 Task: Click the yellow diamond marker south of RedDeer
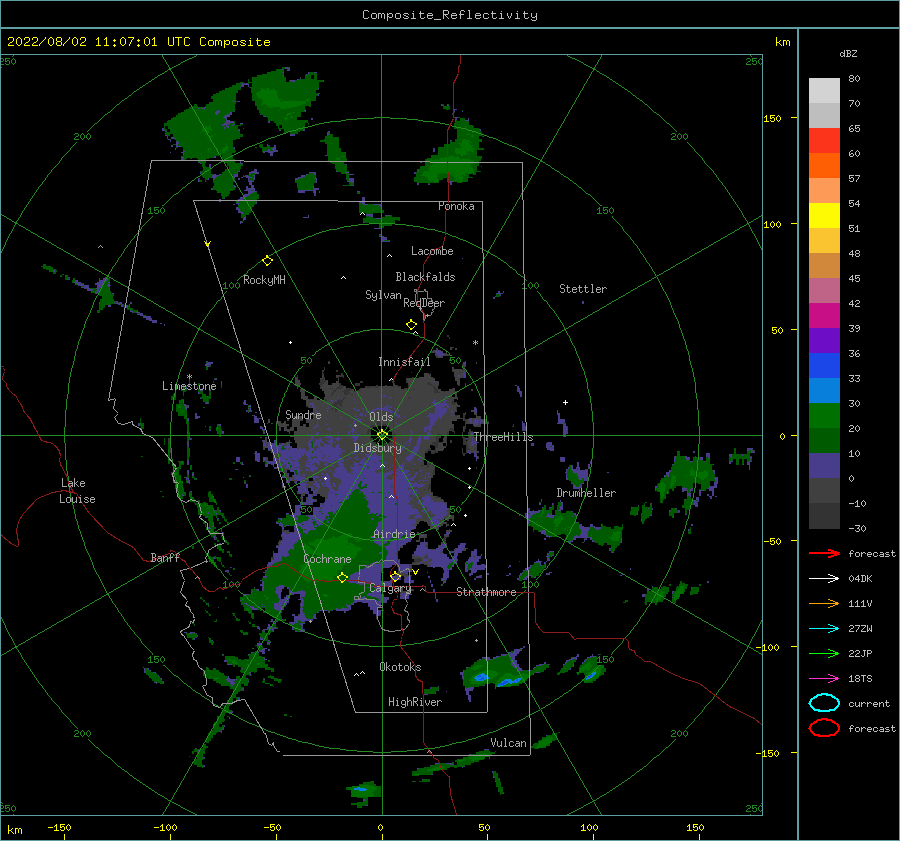pyautogui.click(x=412, y=325)
